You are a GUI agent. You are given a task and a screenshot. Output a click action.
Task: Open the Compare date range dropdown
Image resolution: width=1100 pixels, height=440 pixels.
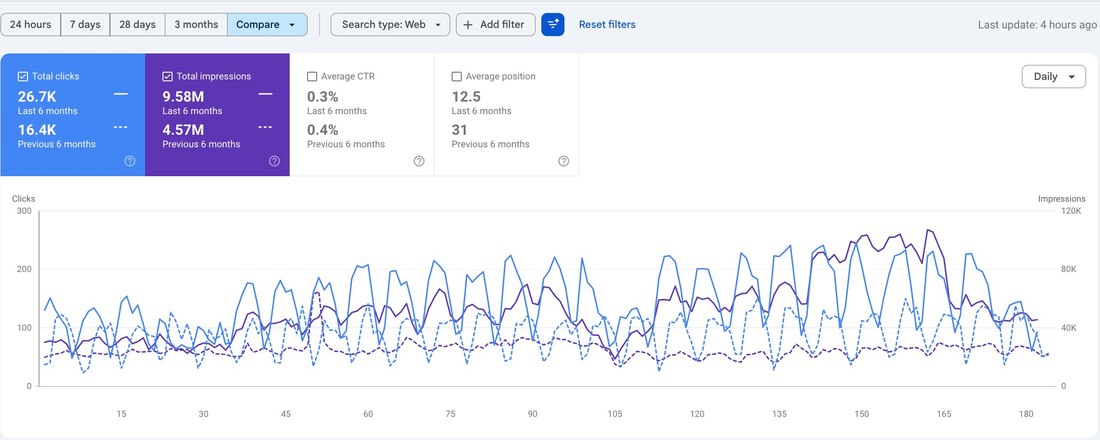[267, 25]
